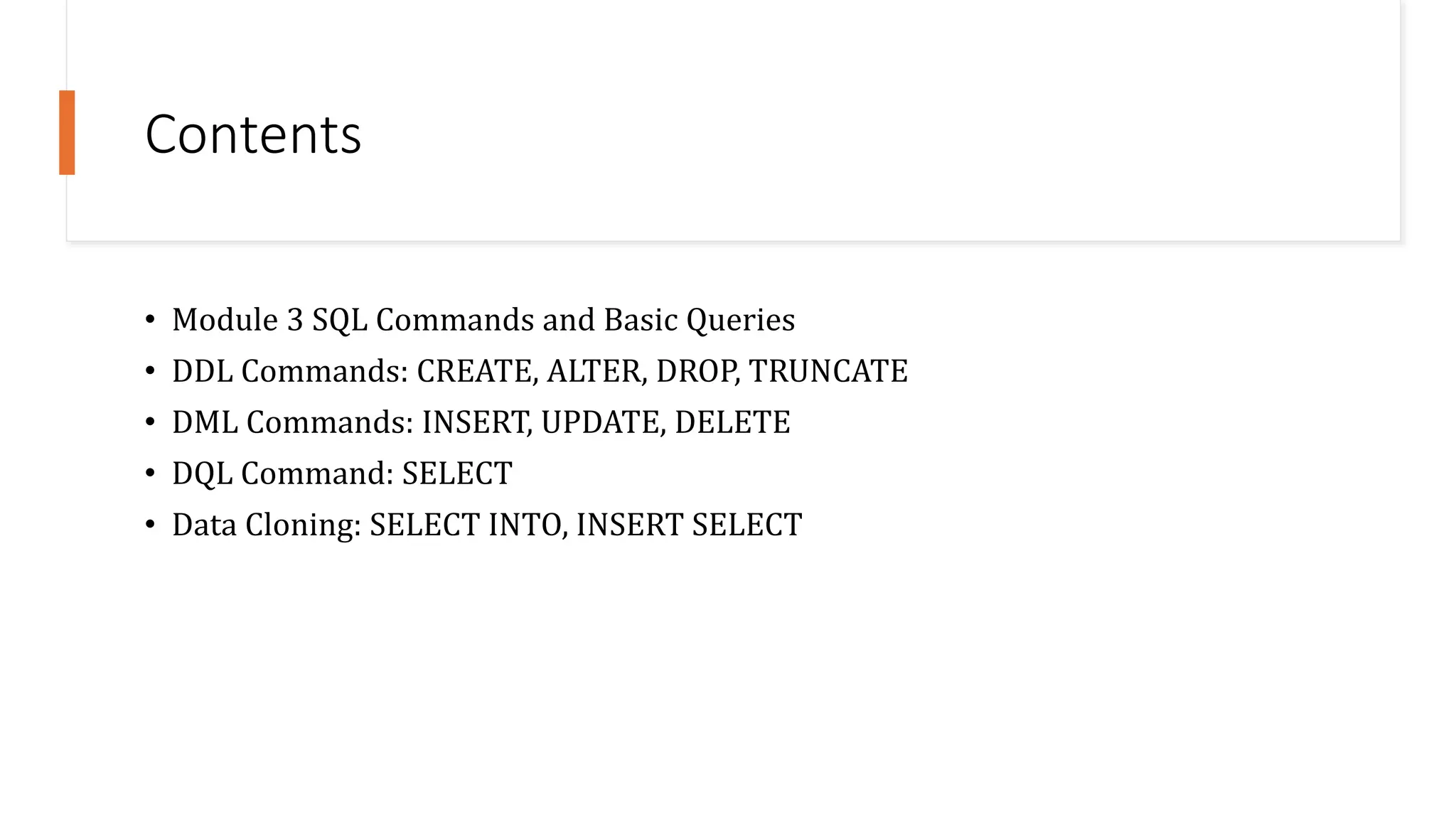Click the word TRUNCATE
The image size is (1456, 819).
(x=828, y=371)
